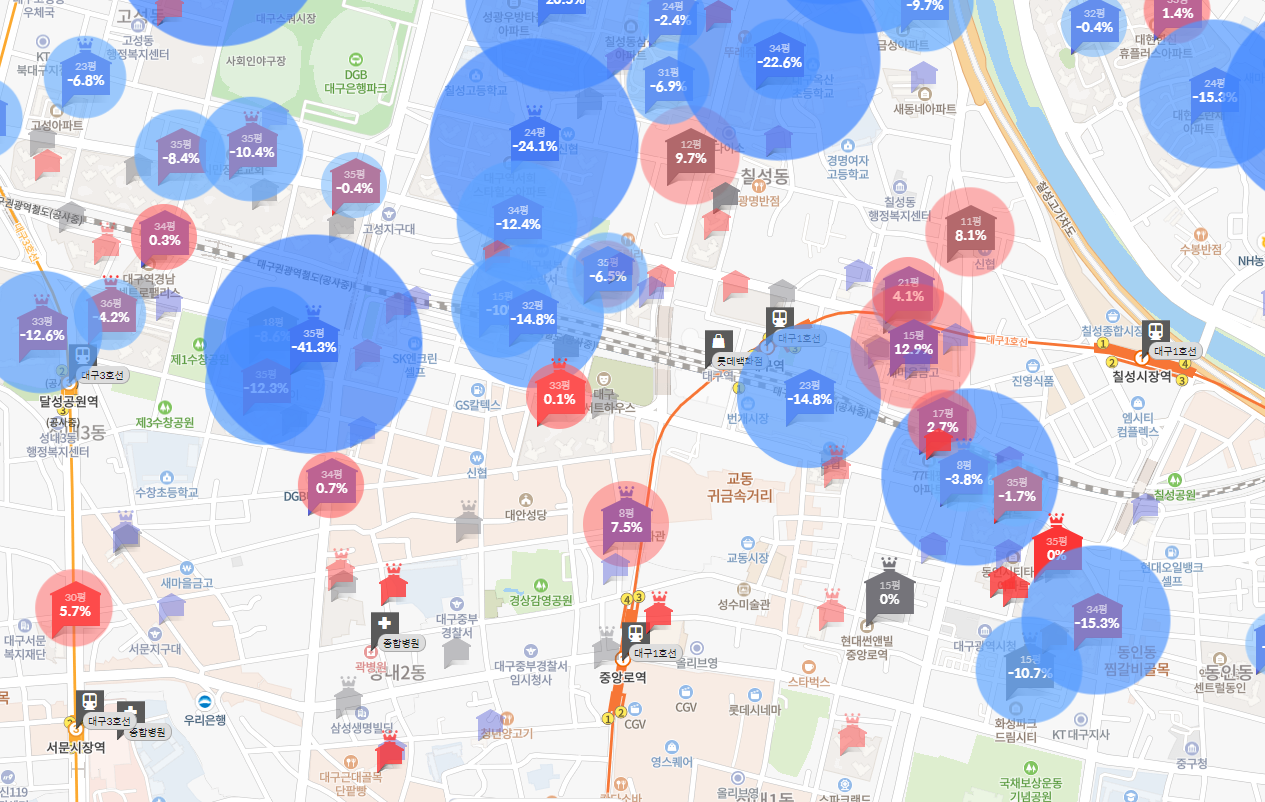Click the 종합병원 icon by 서문시장역
Screen dimensions: 1265x802
(130, 714)
